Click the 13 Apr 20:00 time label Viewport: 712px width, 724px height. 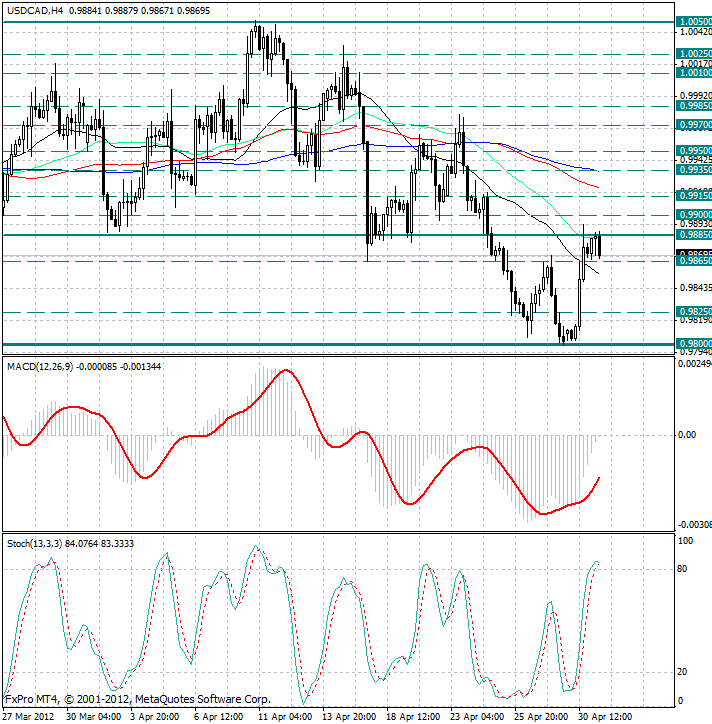point(349,717)
